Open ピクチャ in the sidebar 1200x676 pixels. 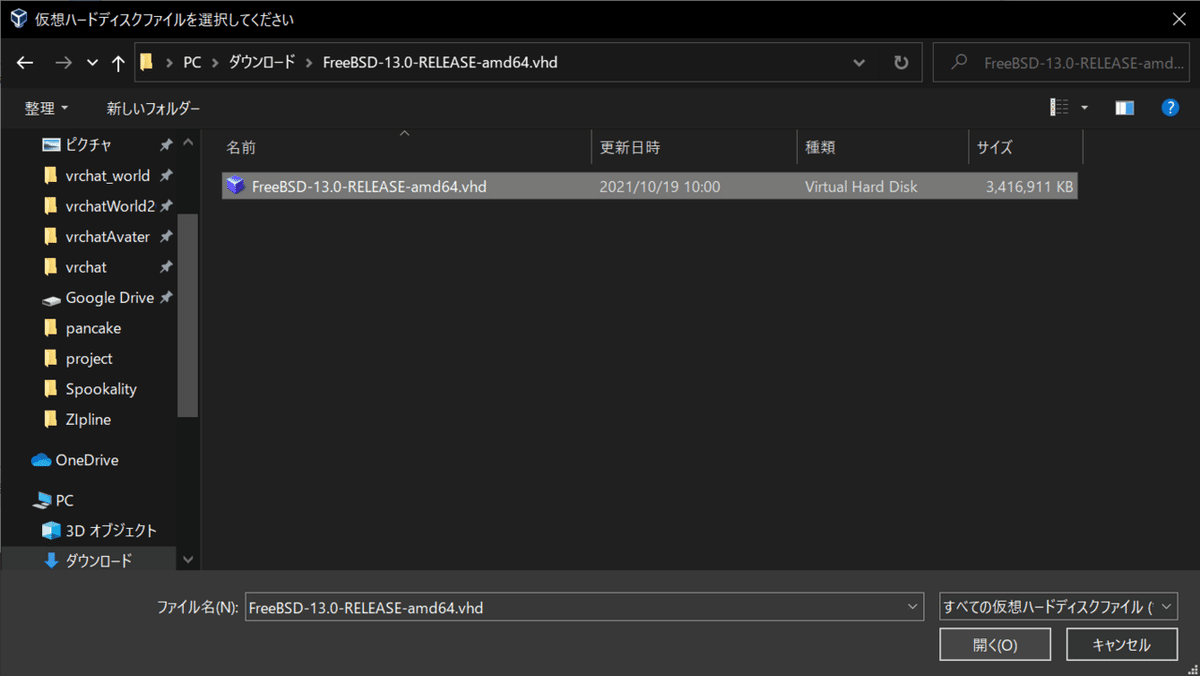click(88, 145)
